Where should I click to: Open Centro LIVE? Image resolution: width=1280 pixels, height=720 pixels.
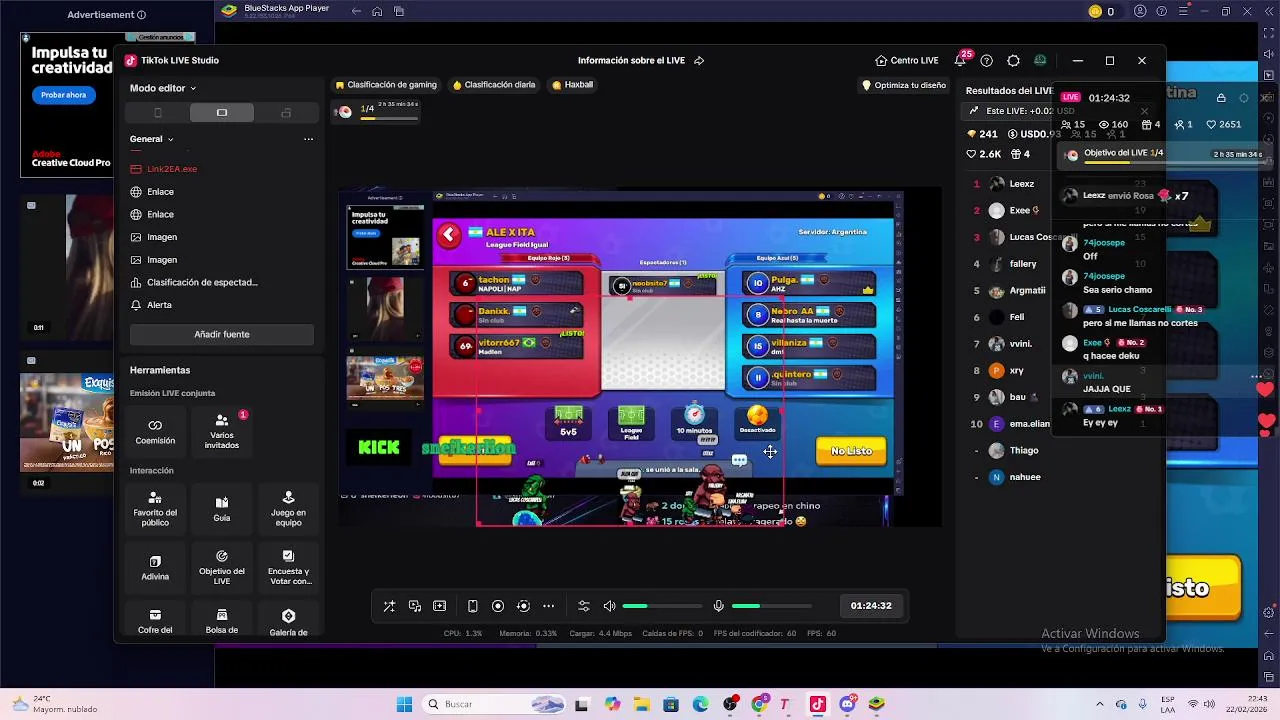point(906,61)
